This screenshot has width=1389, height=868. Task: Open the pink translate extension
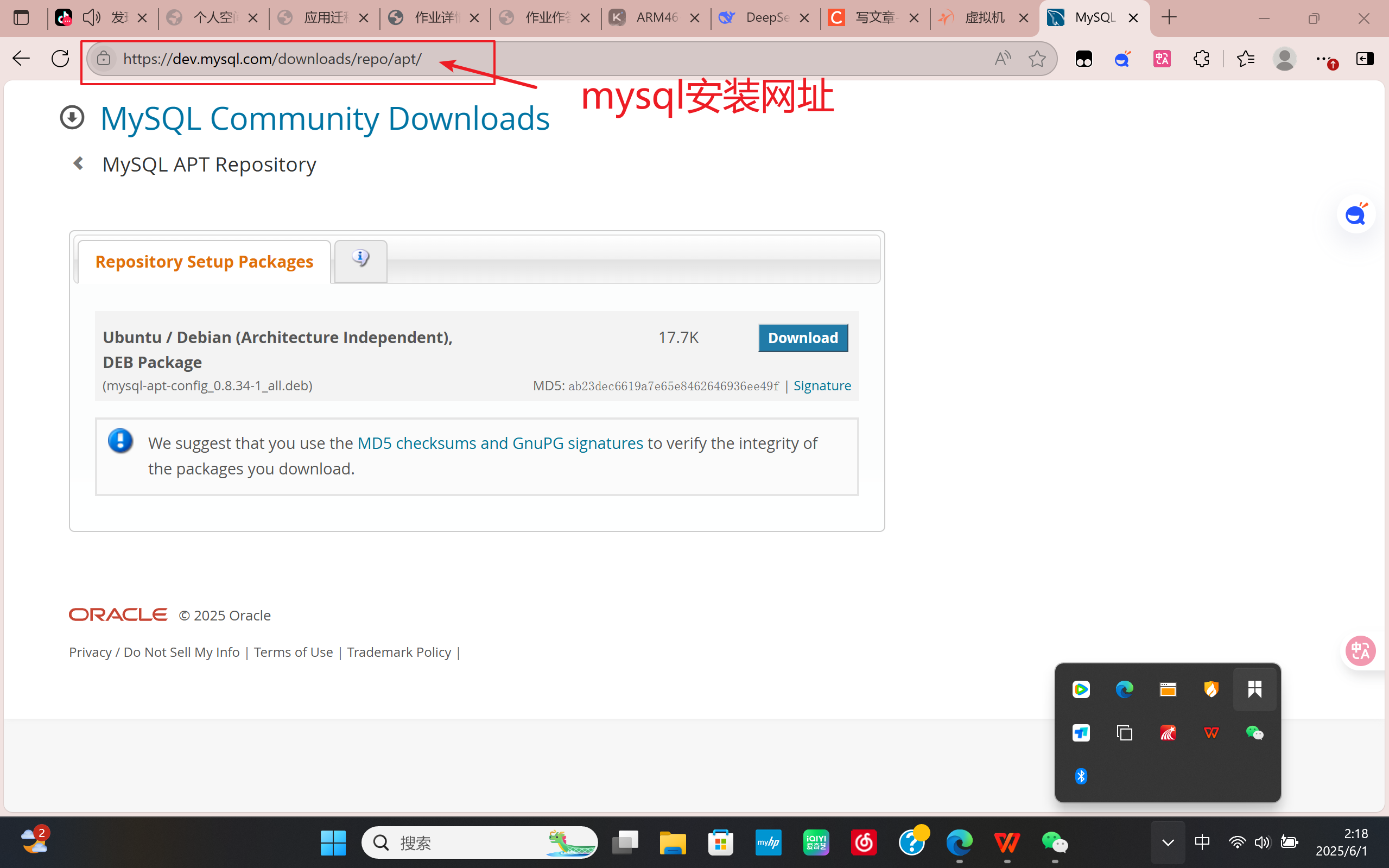click(x=1162, y=59)
